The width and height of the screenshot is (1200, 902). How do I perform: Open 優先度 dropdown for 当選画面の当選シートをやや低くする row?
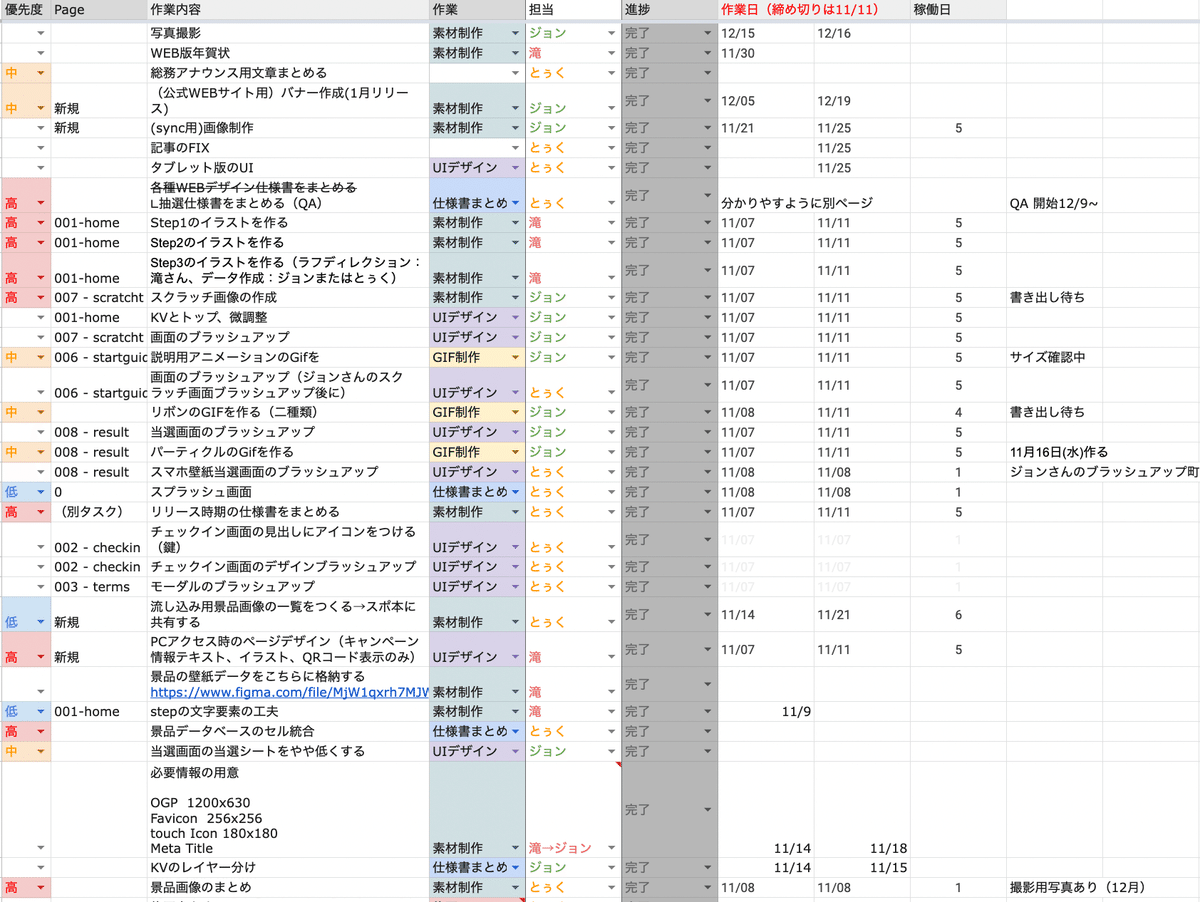[40, 752]
